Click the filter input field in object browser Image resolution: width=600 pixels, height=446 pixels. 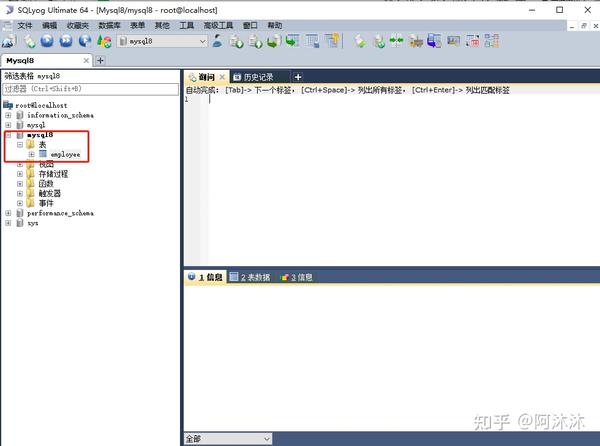point(91,89)
